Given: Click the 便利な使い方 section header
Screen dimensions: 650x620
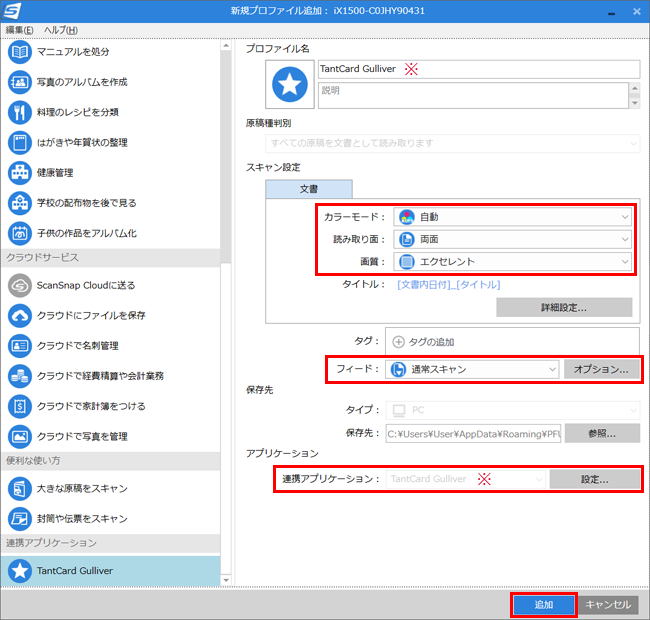Looking at the screenshot, I should (x=110, y=461).
